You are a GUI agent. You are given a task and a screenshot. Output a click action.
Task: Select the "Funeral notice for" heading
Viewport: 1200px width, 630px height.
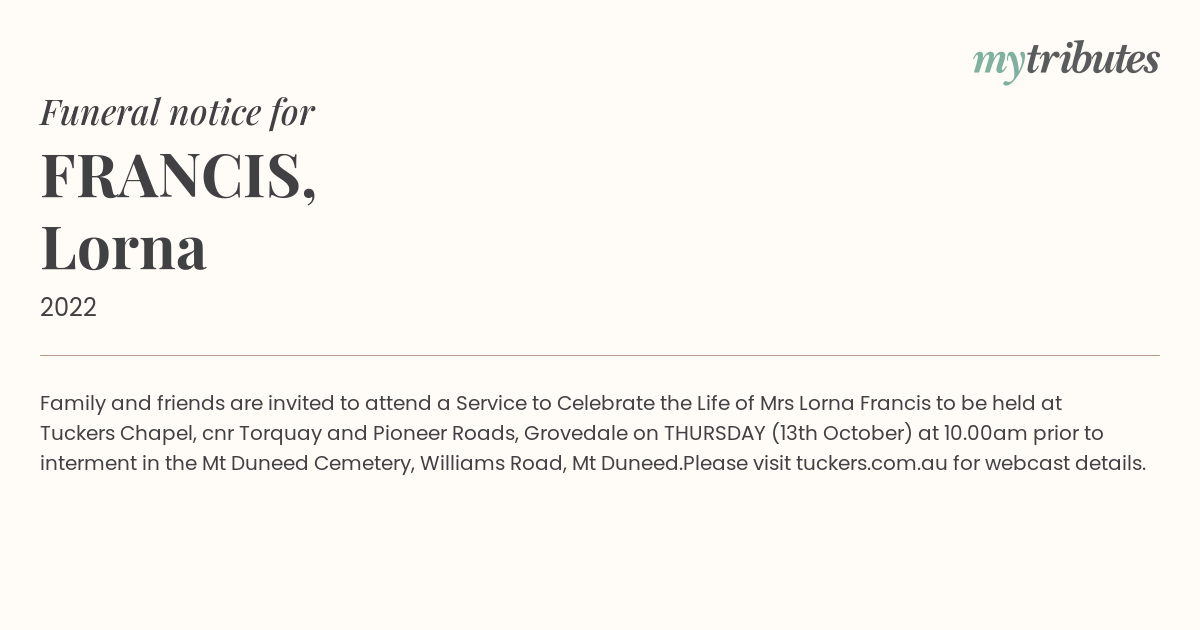click(x=177, y=112)
